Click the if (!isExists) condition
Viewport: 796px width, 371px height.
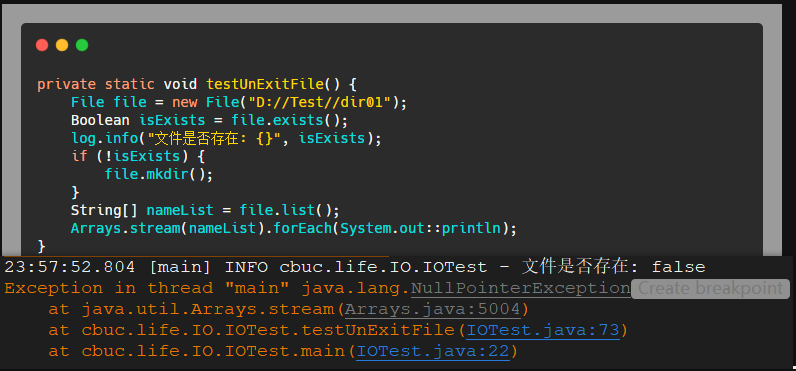click(x=126, y=156)
